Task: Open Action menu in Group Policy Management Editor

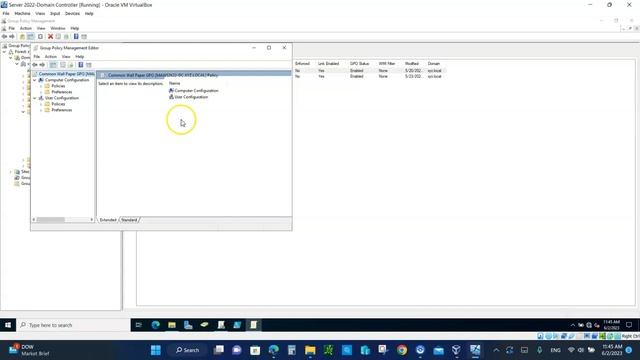Action: coord(51,57)
